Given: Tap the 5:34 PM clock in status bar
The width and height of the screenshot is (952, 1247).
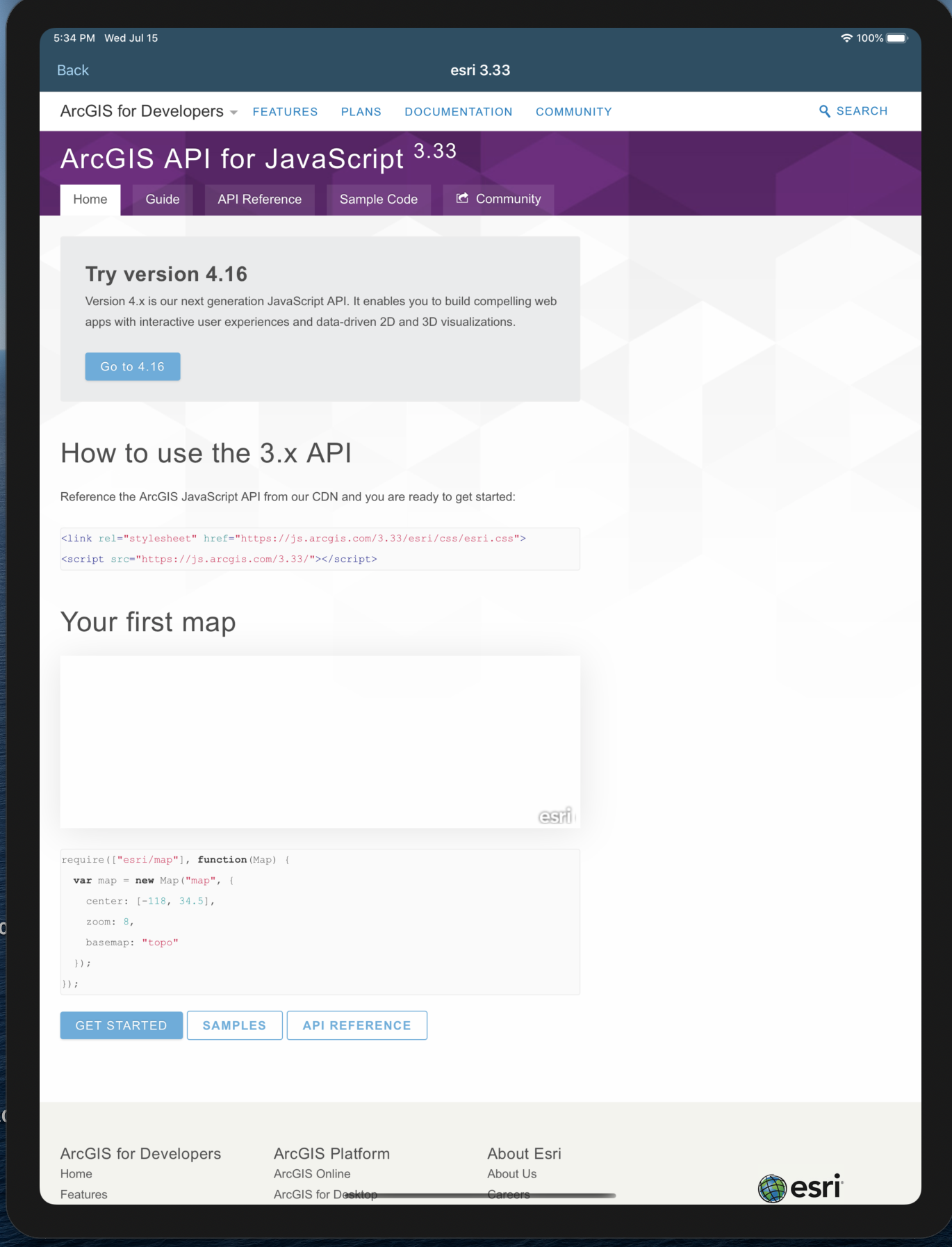Looking at the screenshot, I should 74,38.
